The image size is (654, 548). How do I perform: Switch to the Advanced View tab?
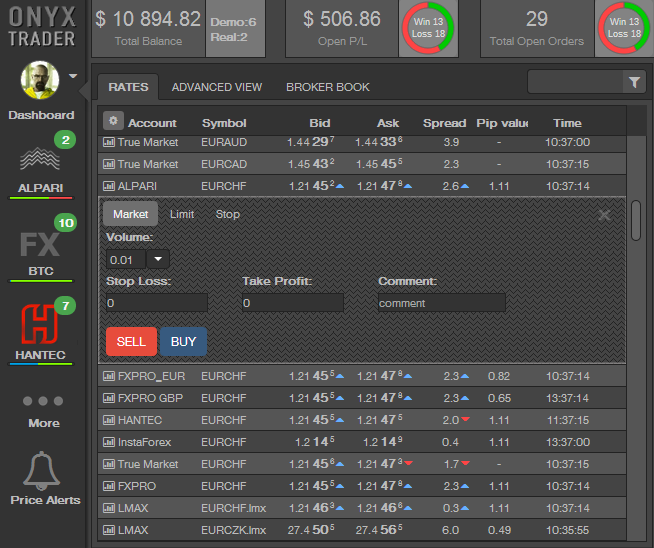[217, 87]
